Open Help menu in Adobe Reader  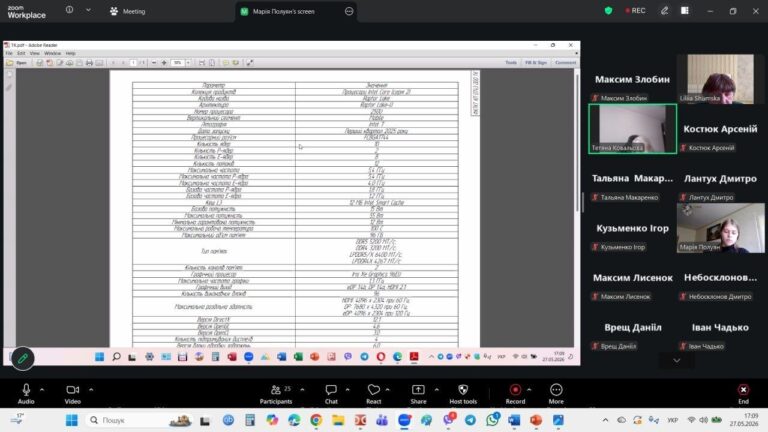click(71, 53)
